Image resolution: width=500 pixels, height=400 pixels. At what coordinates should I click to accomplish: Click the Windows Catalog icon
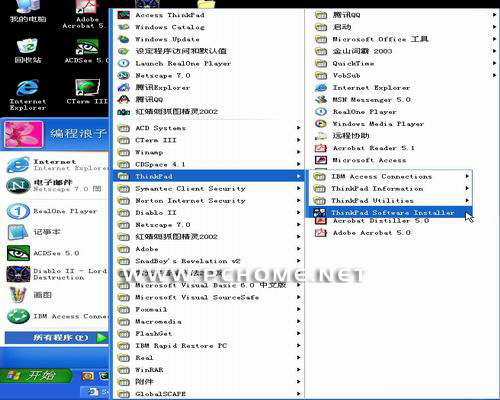tap(123, 27)
